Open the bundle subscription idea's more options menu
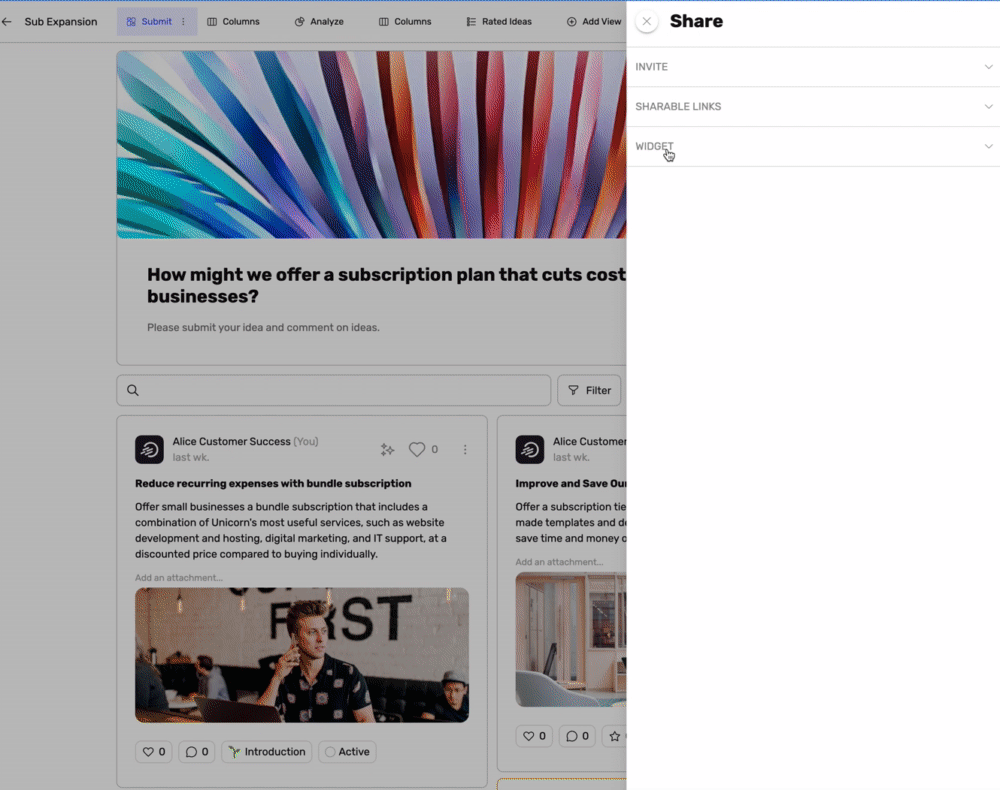This screenshot has width=1000, height=790. [x=465, y=450]
